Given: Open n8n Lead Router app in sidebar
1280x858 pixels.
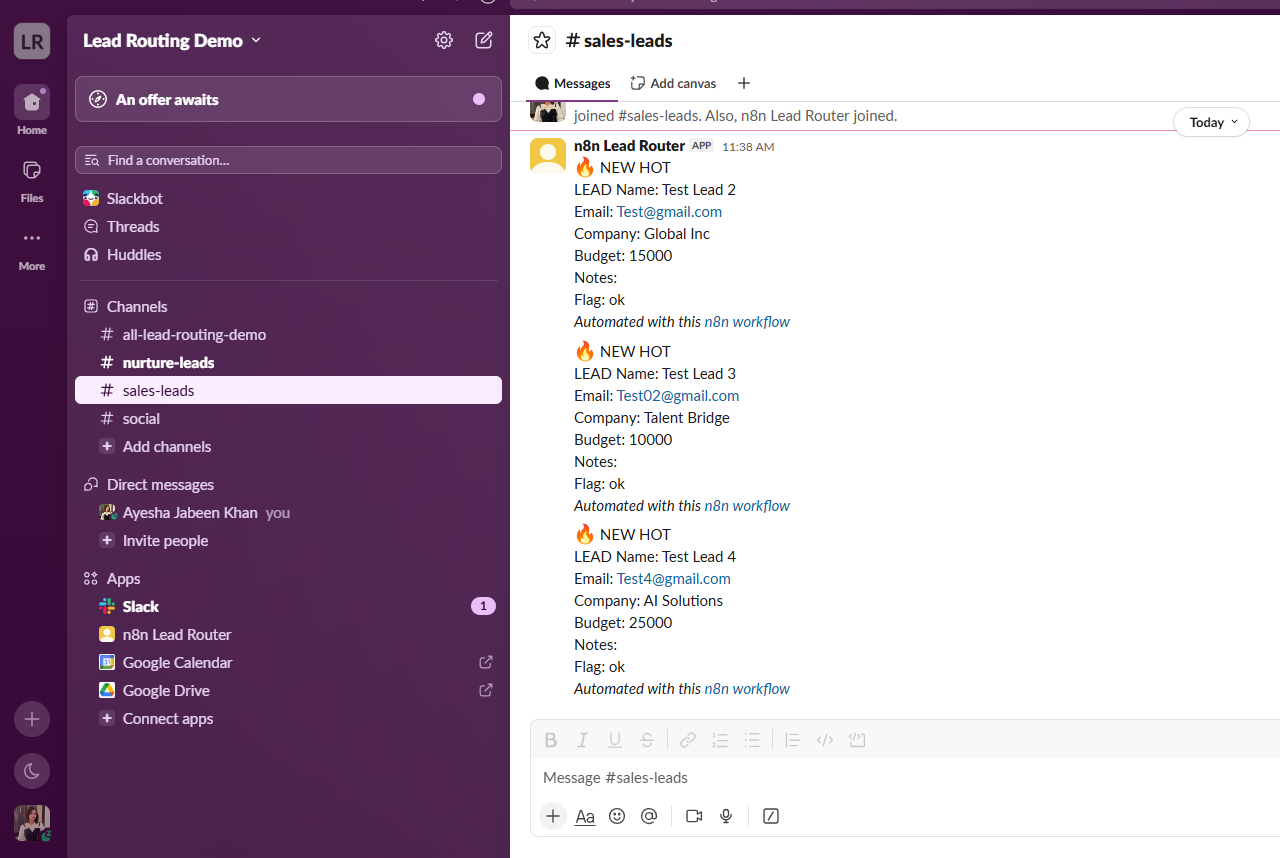Looking at the screenshot, I should tap(288, 634).
